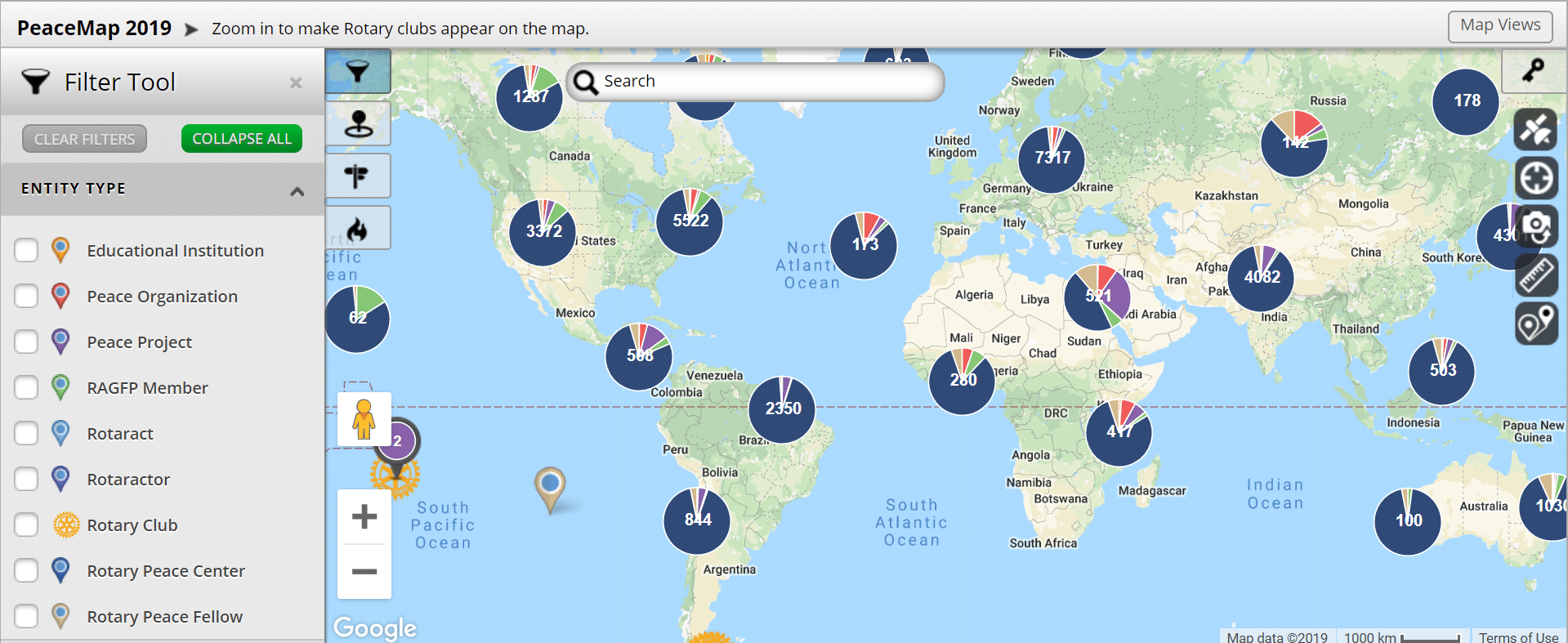Open cluster 4082 over India
This screenshot has height=643, width=1568.
point(1261,278)
